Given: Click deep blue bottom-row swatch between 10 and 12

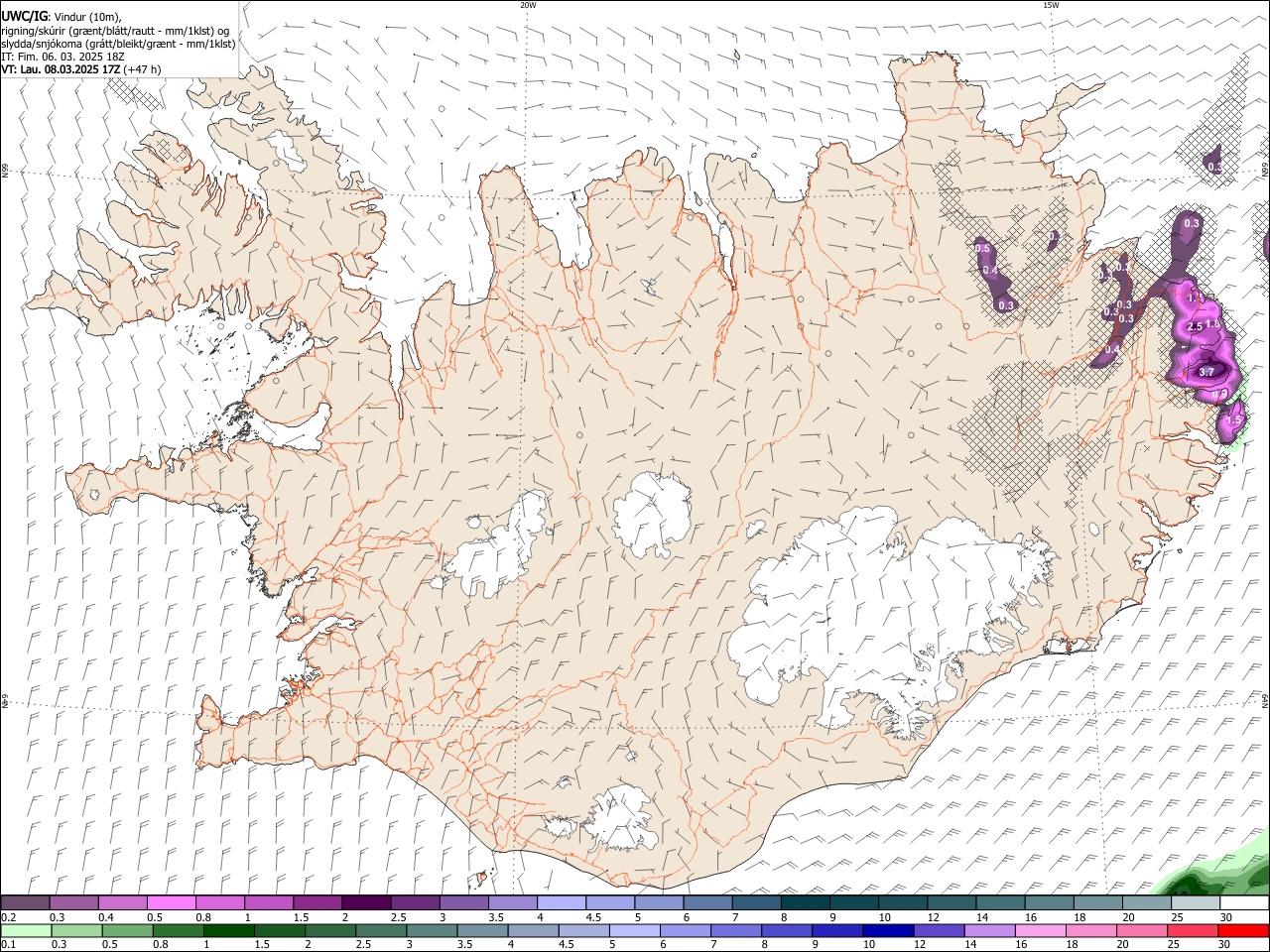Looking at the screenshot, I should pyautogui.click(x=887, y=931).
